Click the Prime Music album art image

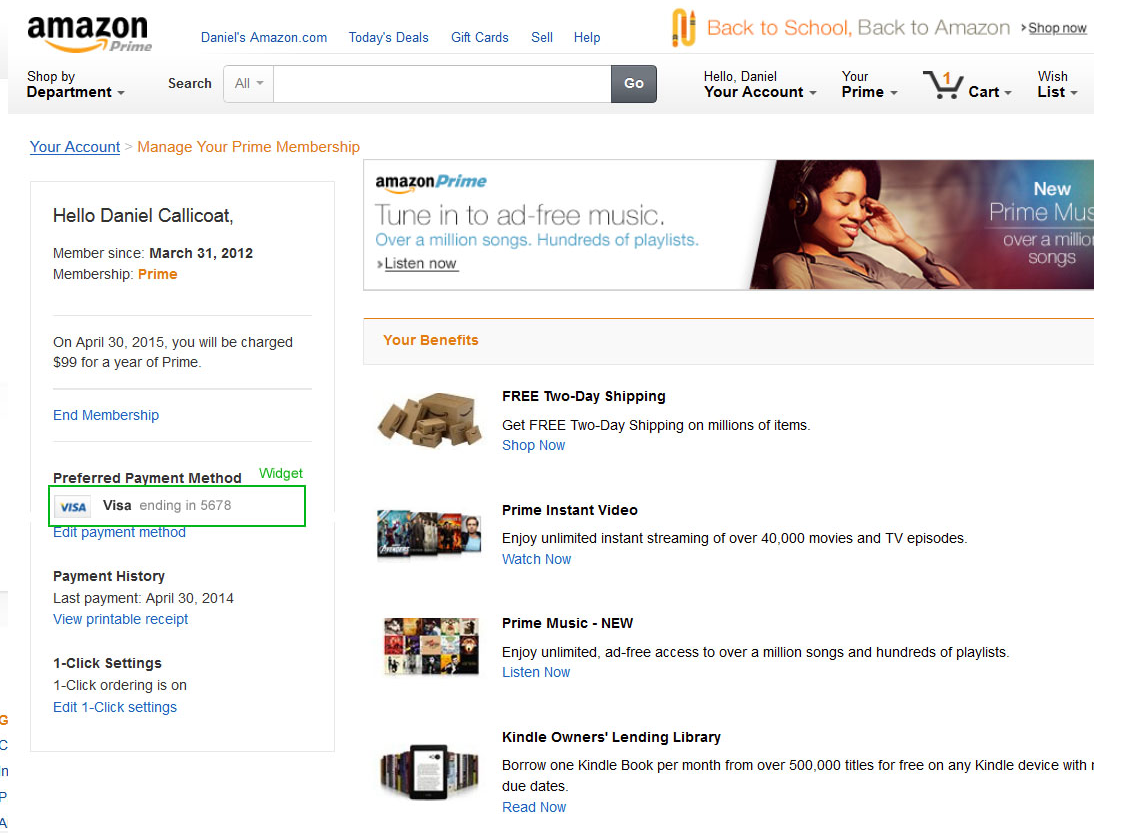430,646
